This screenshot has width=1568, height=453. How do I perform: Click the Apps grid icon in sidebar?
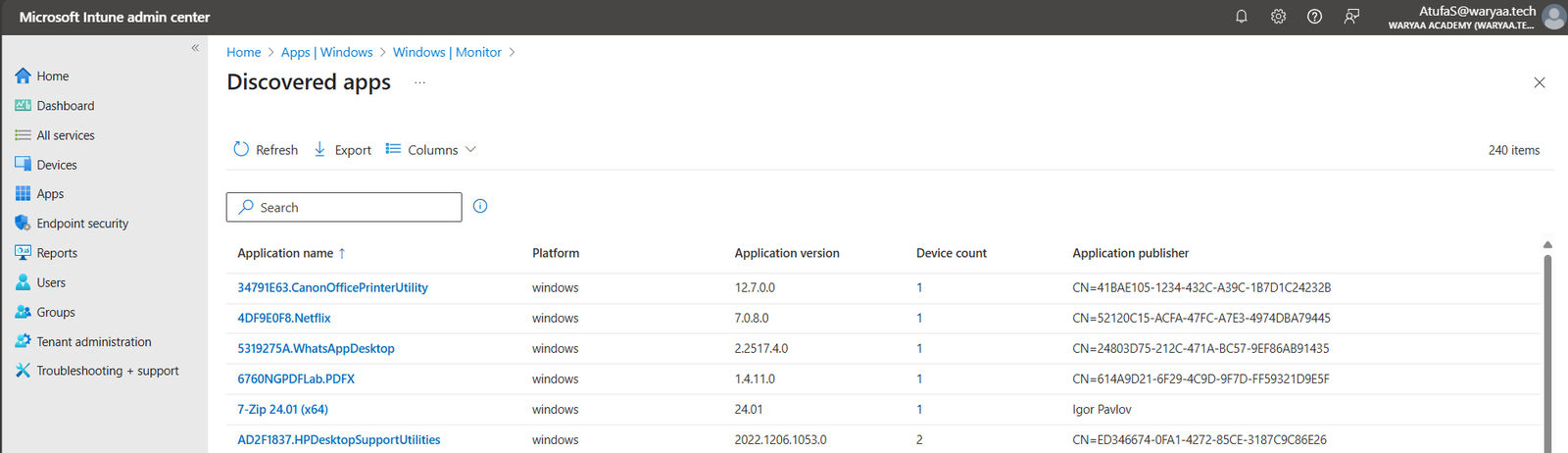(x=23, y=194)
